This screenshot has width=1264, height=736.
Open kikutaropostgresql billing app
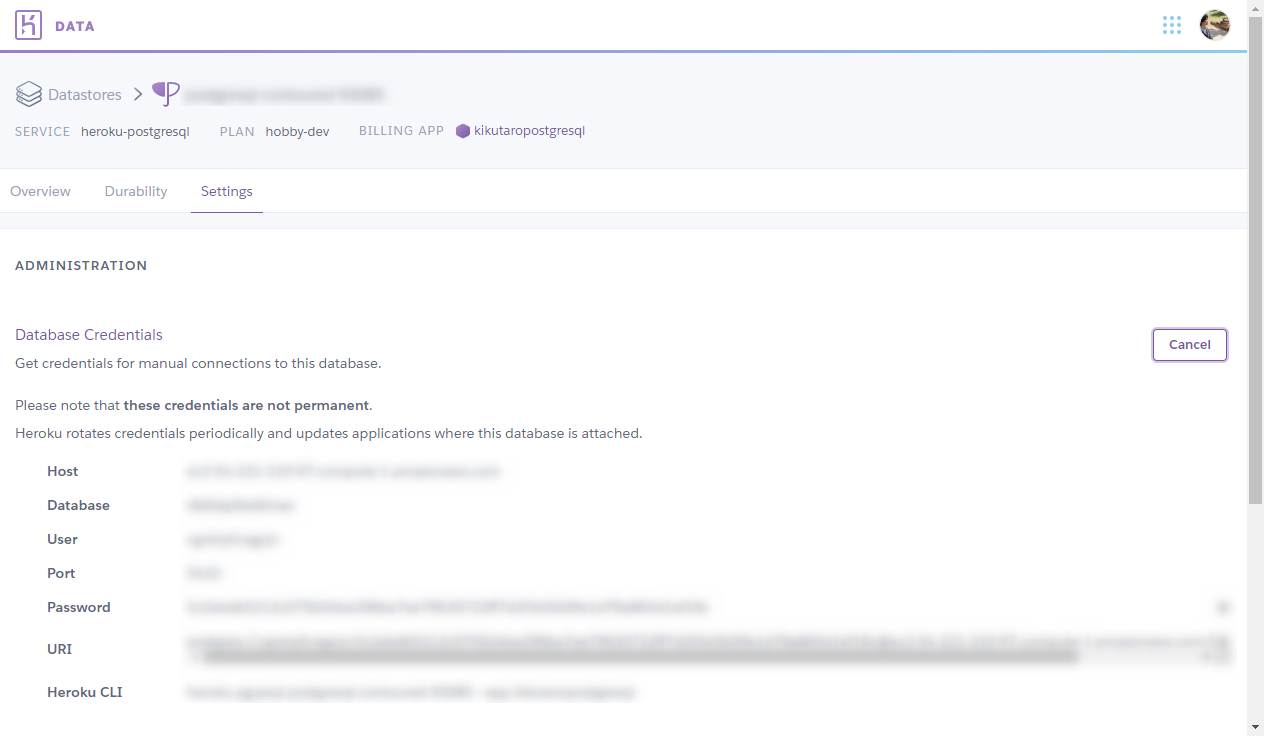click(529, 131)
